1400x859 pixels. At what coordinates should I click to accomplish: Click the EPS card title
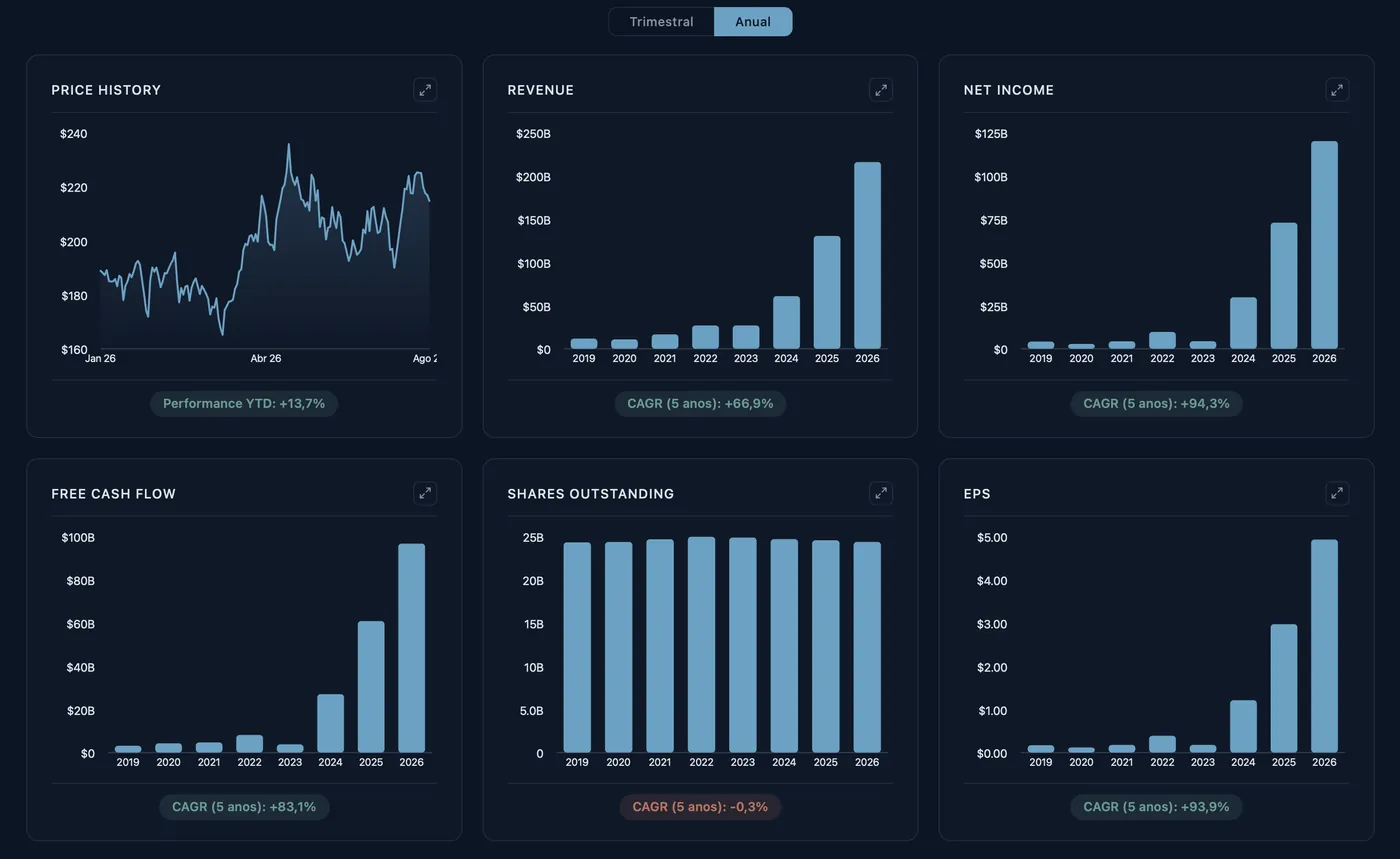[977, 494]
